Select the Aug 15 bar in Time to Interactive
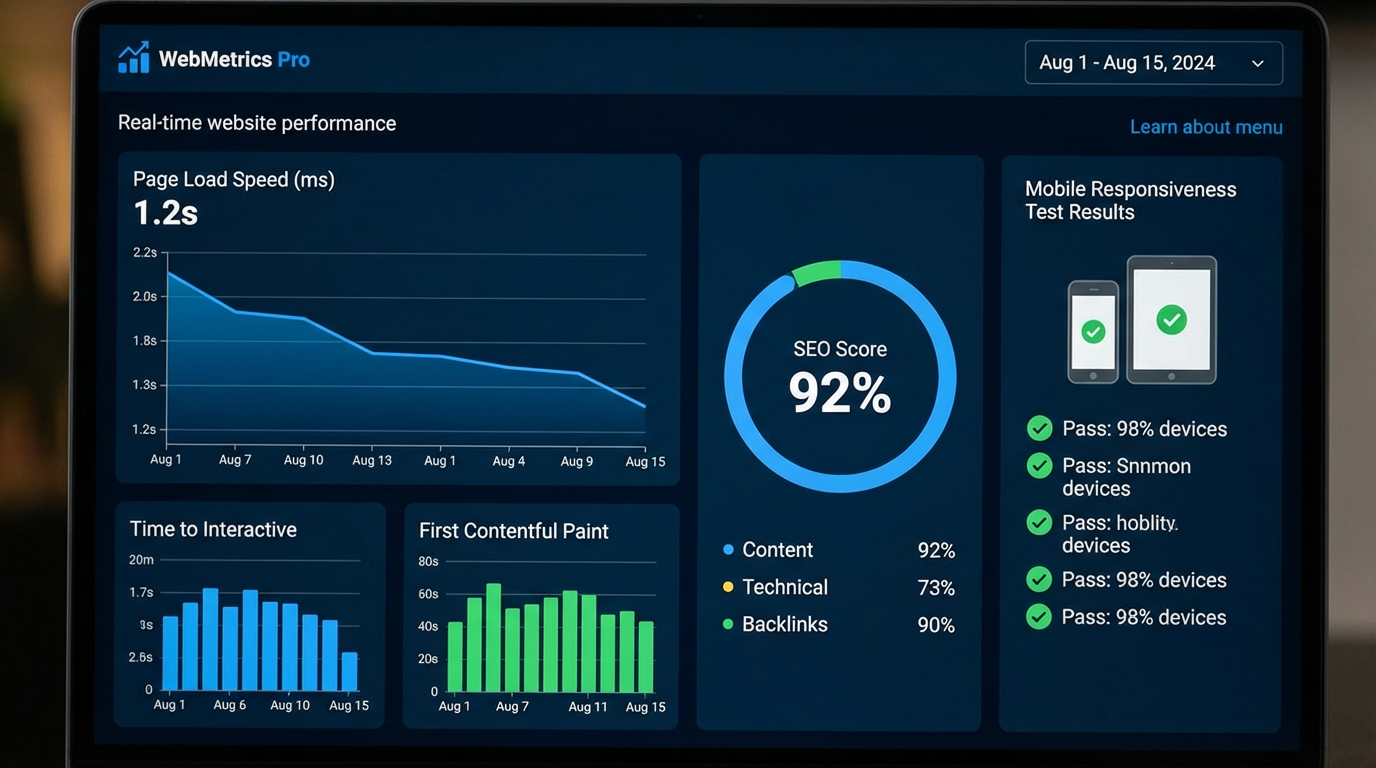The width and height of the screenshot is (1376, 768). (x=348, y=670)
